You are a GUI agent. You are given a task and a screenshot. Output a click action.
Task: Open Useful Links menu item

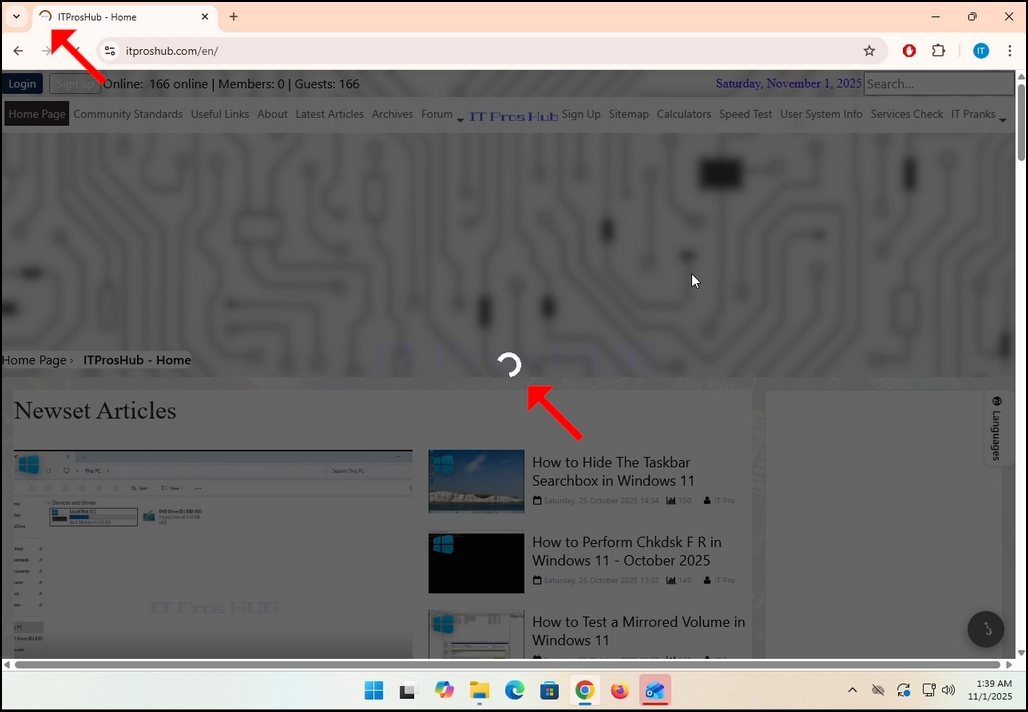220,114
